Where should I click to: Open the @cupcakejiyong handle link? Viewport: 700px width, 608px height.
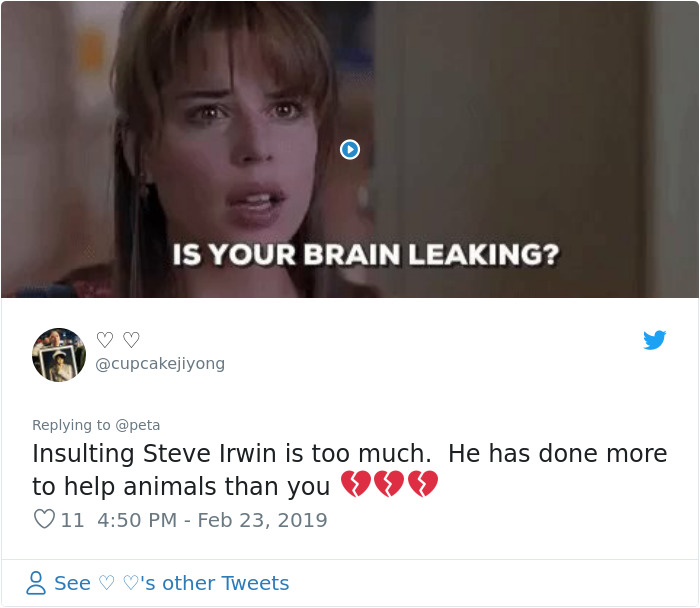coord(160,363)
